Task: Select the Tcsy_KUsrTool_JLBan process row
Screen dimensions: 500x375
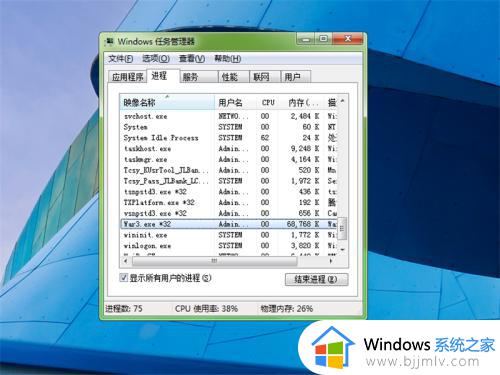Action: 229,170
